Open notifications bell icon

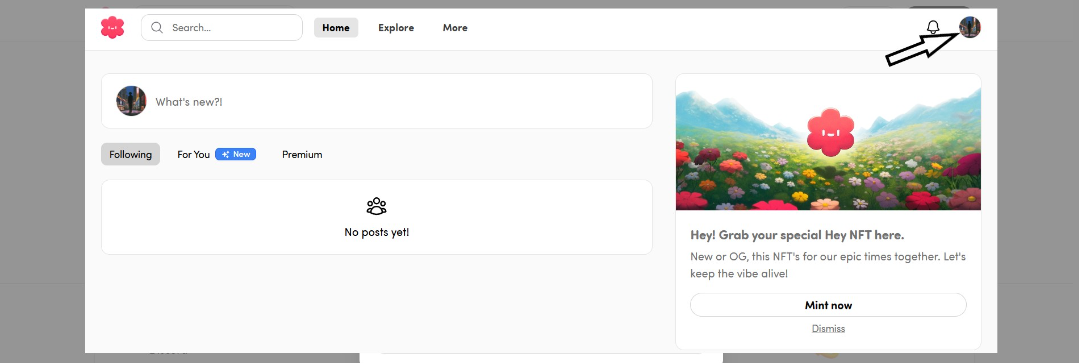(933, 28)
